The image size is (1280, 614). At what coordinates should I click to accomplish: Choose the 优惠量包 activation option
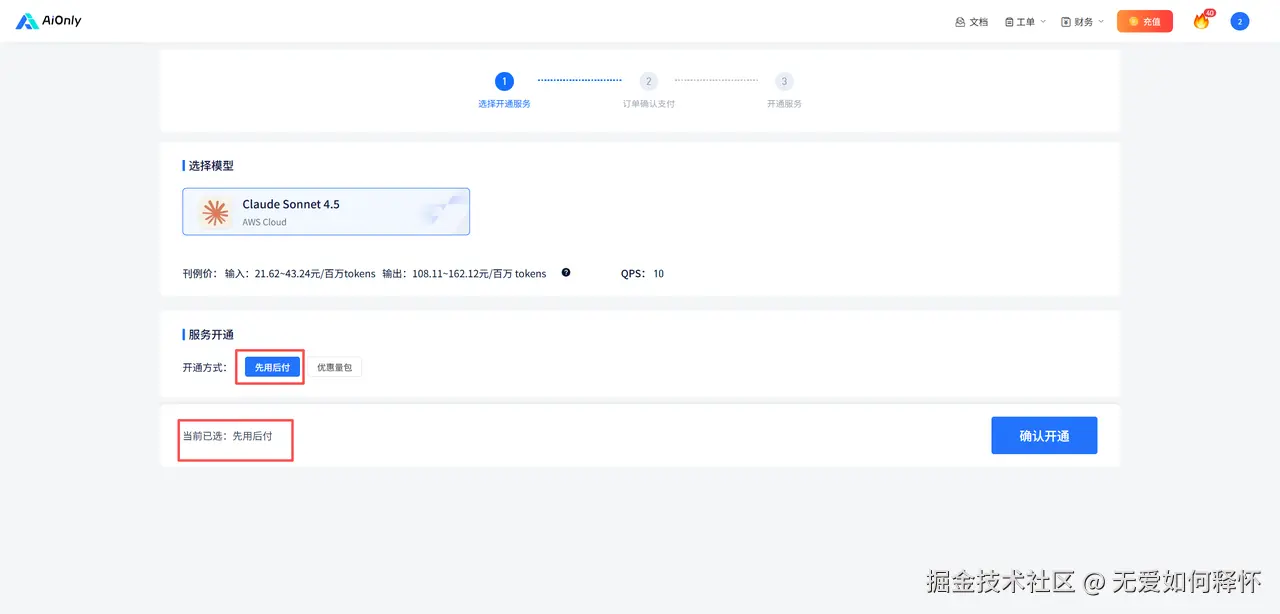pos(334,367)
